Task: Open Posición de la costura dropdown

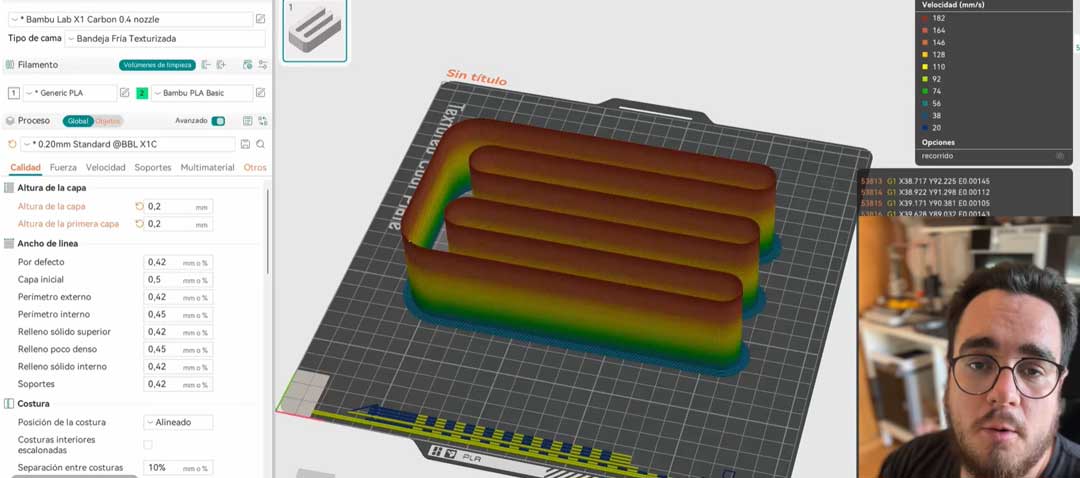Action: 178,422
